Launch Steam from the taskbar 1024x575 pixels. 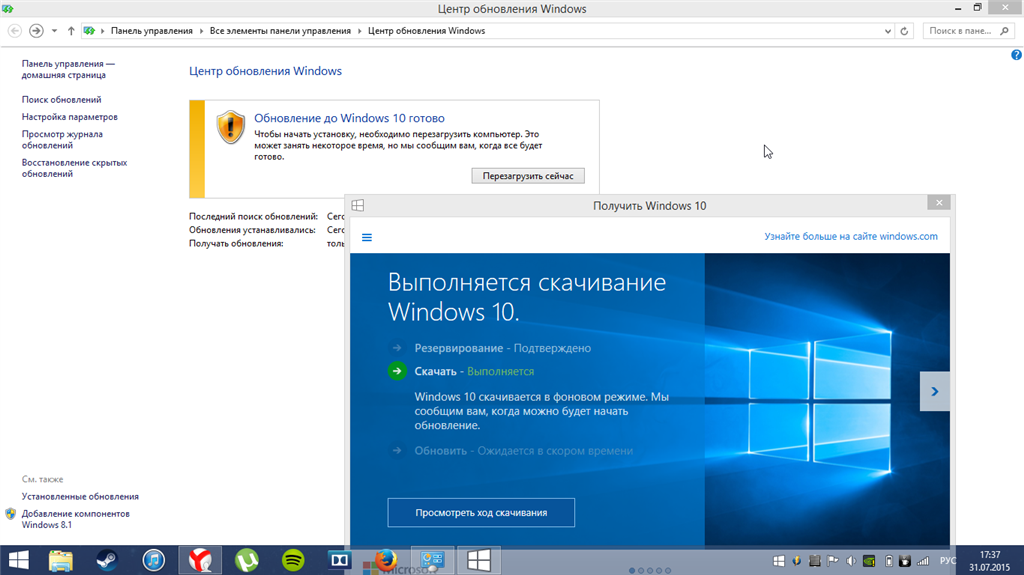106,560
